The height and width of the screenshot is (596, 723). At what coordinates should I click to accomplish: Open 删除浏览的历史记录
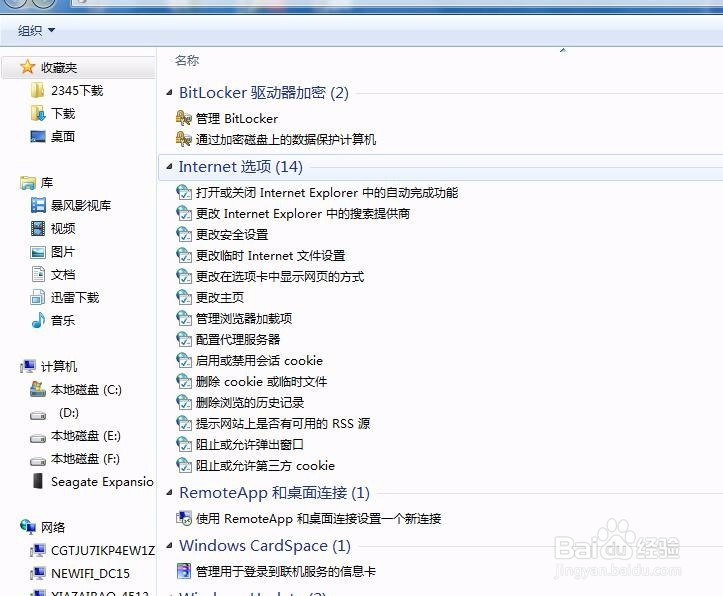[250, 403]
